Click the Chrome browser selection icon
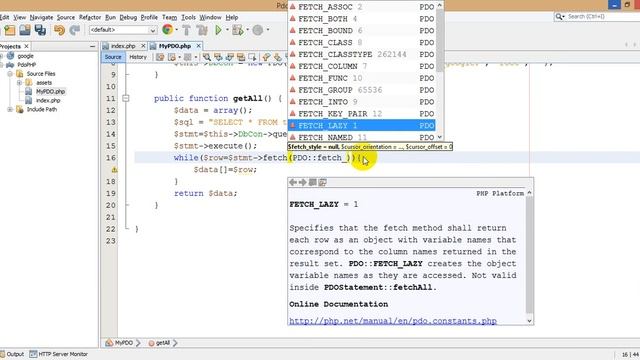Screen dimensions: 640x360 coord(167,29)
